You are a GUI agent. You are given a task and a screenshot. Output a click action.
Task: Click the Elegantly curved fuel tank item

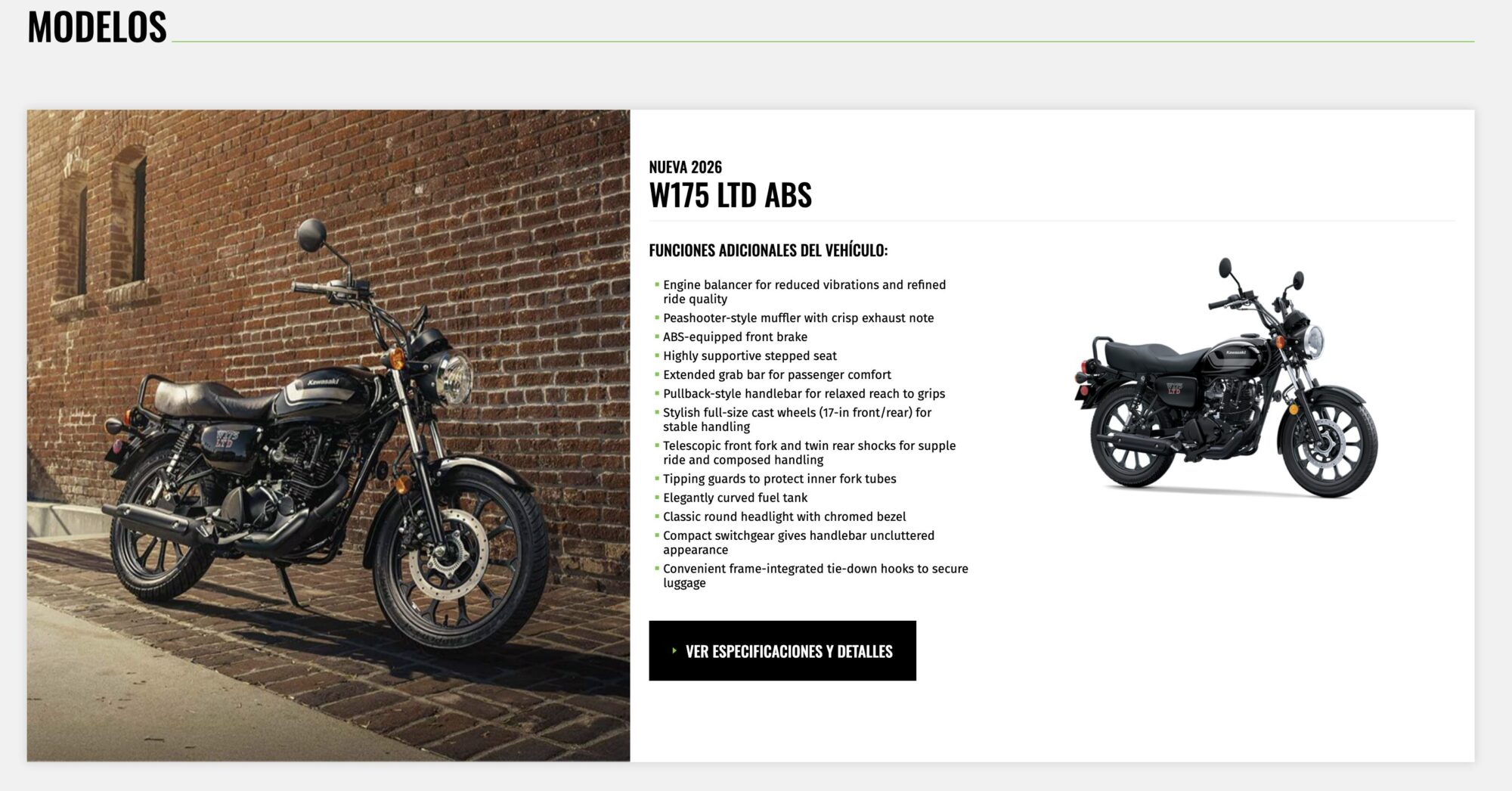pyautogui.click(x=735, y=498)
